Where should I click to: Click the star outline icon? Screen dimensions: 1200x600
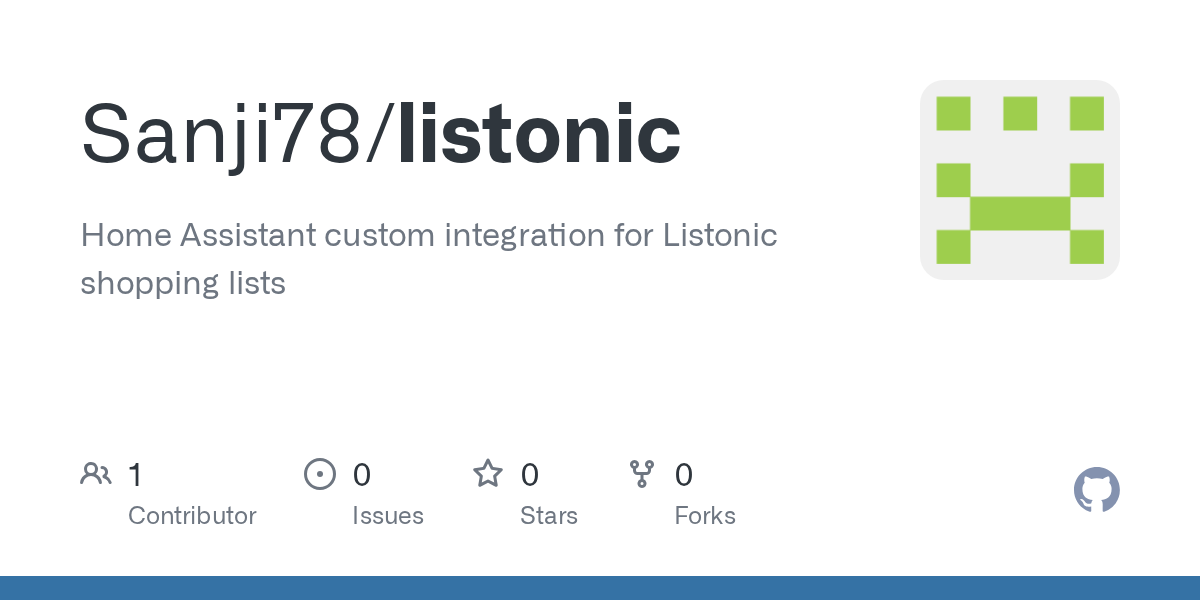point(488,474)
